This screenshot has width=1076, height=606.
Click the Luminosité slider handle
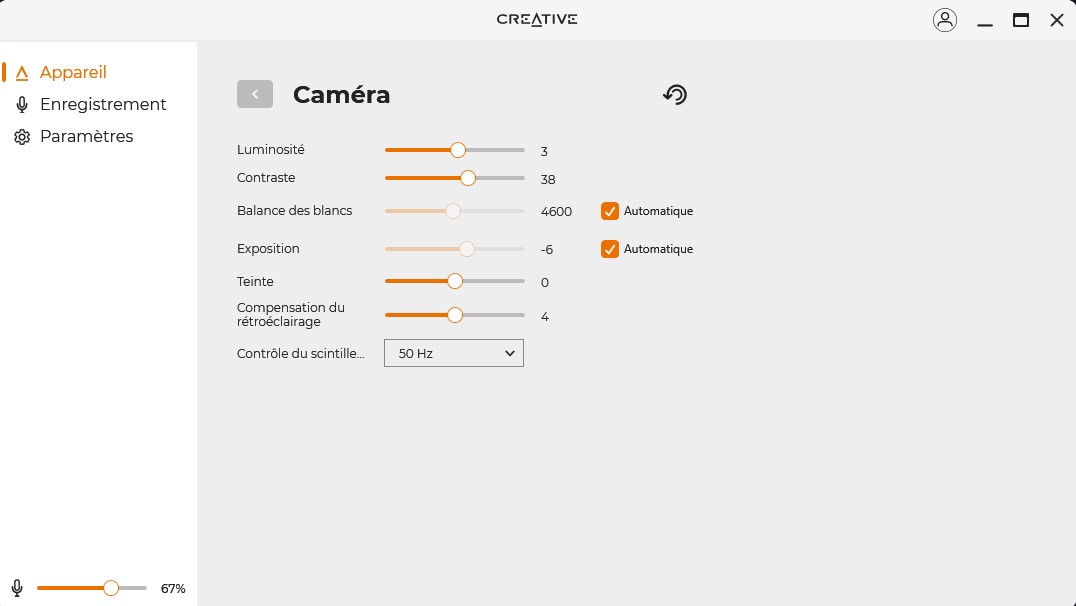pos(458,150)
